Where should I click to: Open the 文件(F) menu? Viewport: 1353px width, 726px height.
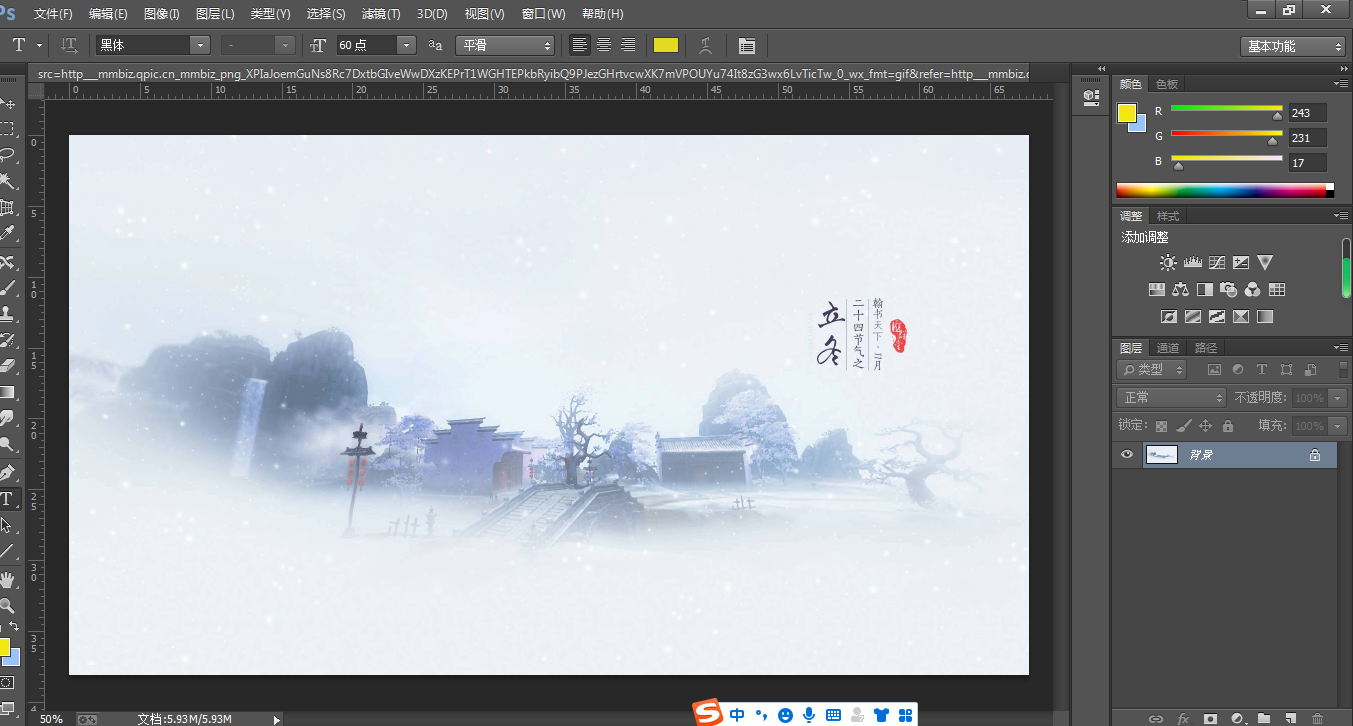click(53, 14)
